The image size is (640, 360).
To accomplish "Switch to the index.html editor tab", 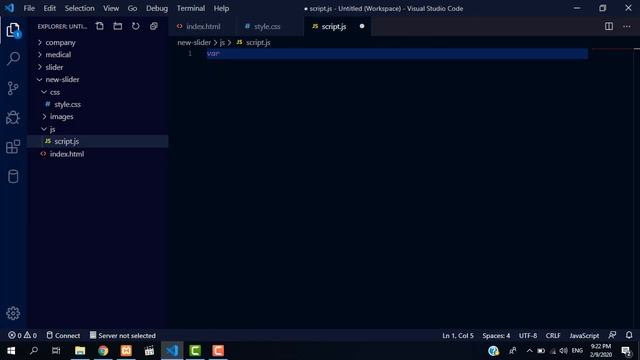I will [x=202, y=26].
